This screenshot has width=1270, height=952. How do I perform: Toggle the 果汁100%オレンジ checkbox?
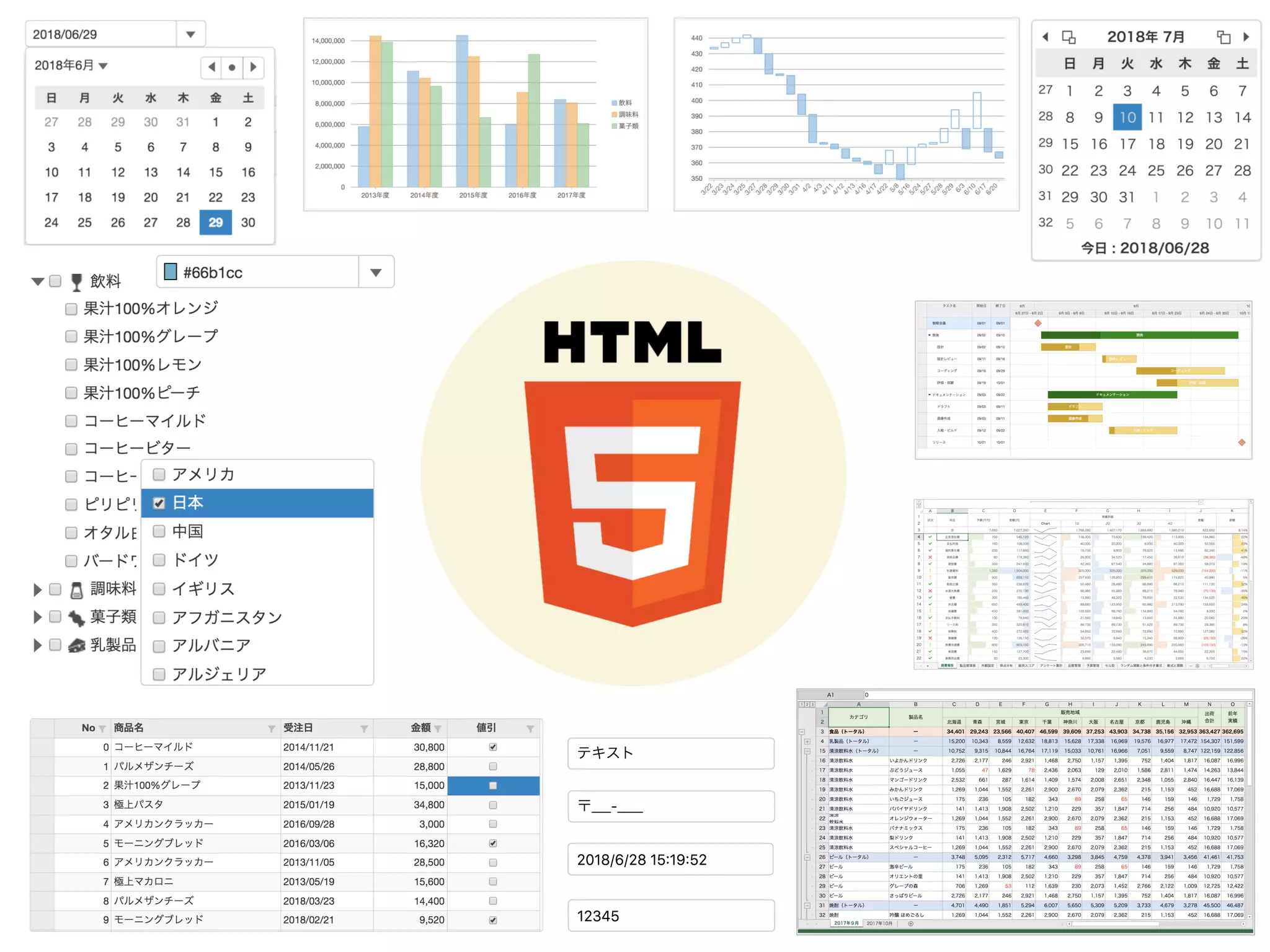pyautogui.click(x=71, y=309)
